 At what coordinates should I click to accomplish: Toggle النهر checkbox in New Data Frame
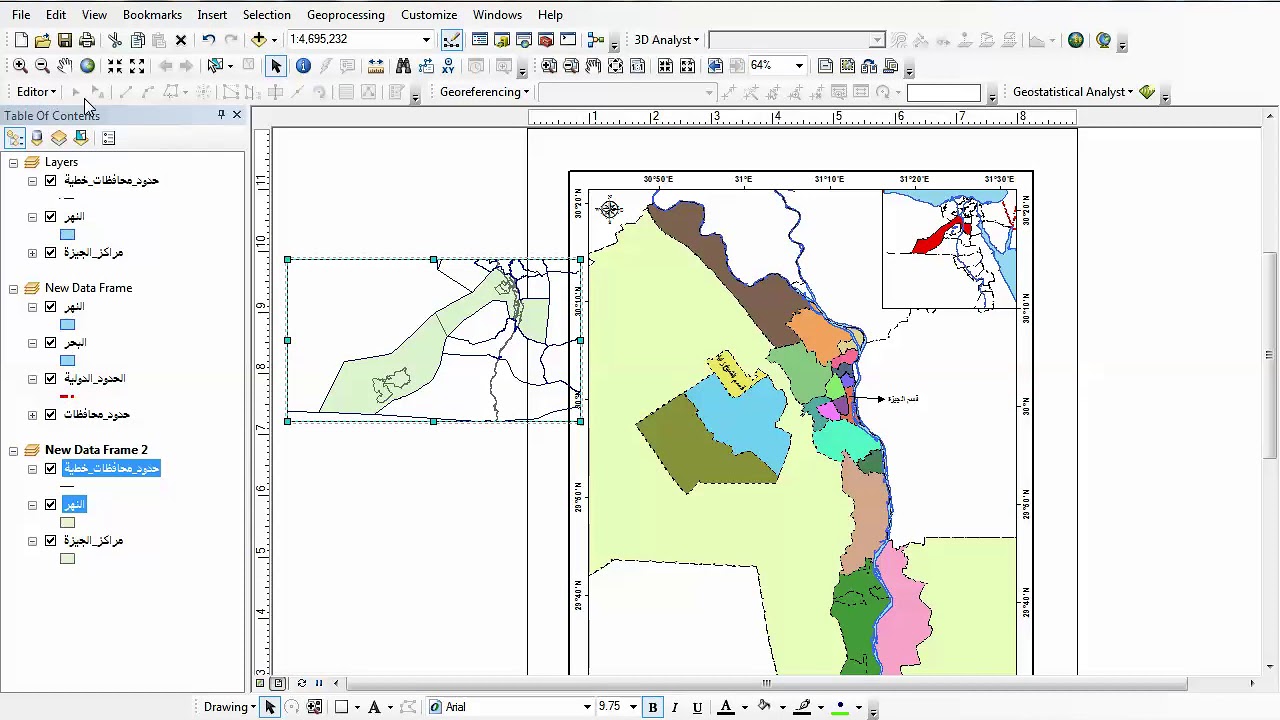tap(51, 307)
